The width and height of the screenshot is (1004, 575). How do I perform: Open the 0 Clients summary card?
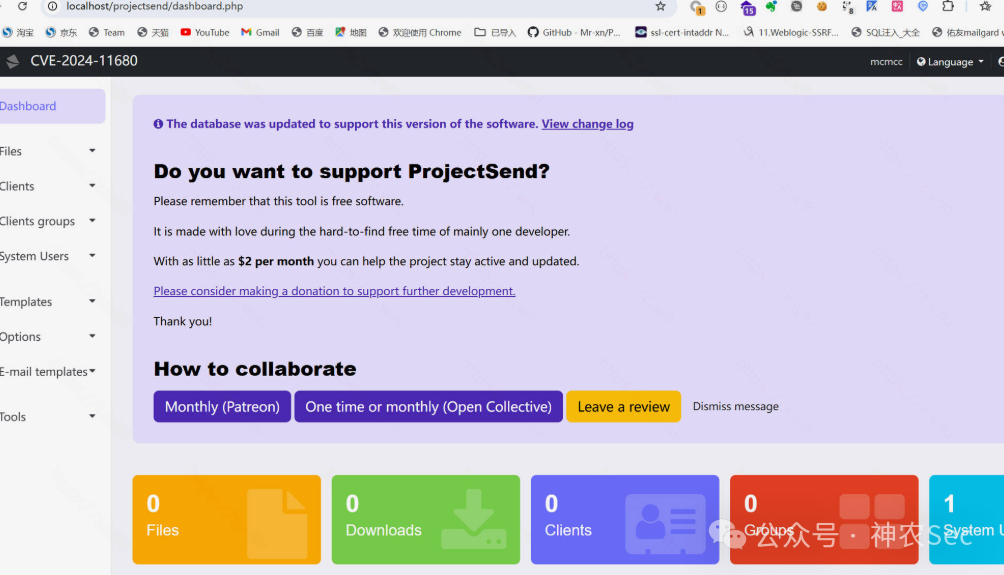(625, 519)
